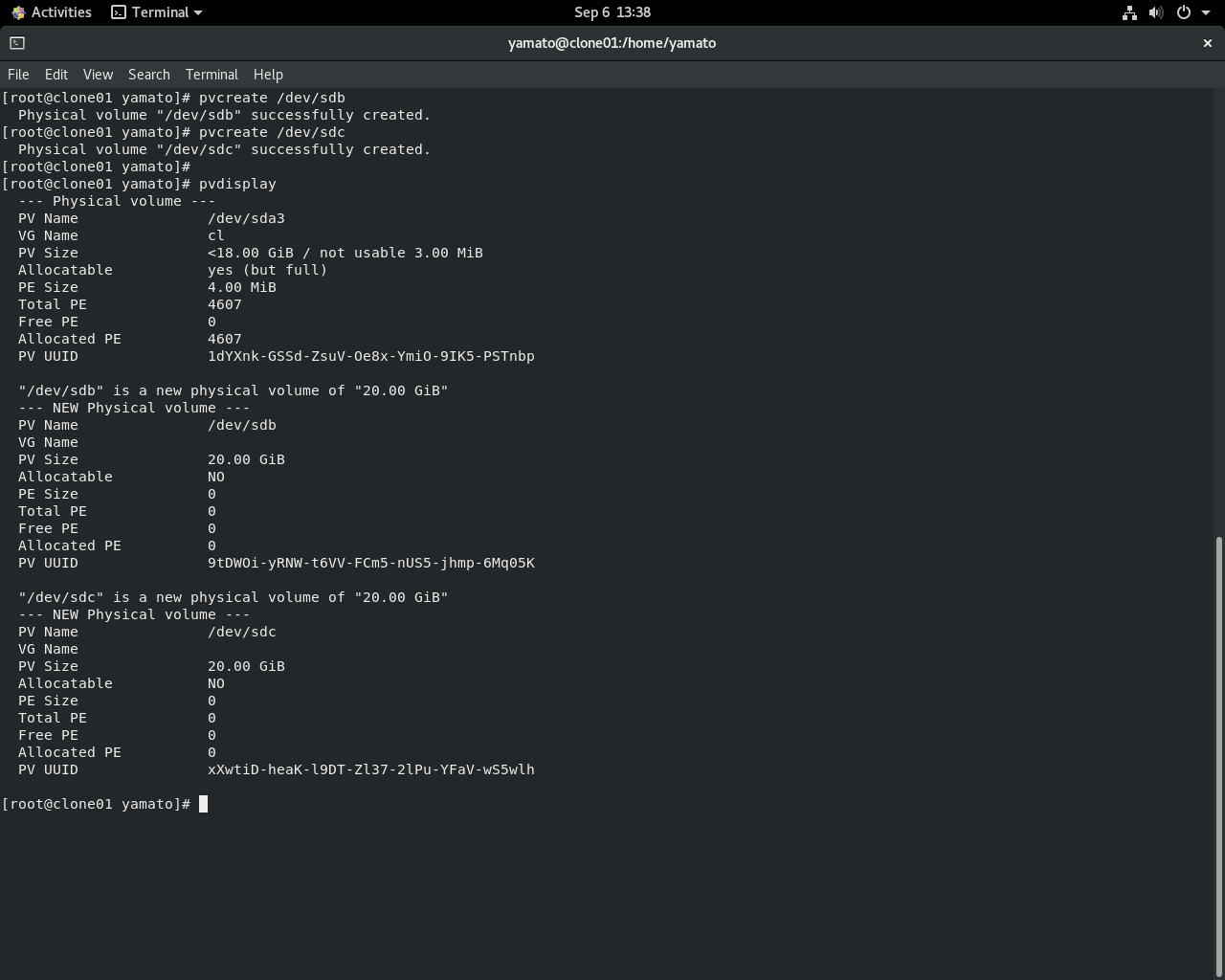Open the Terminal menu in menu bar
1225x980 pixels.
click(x=212, y=75)
